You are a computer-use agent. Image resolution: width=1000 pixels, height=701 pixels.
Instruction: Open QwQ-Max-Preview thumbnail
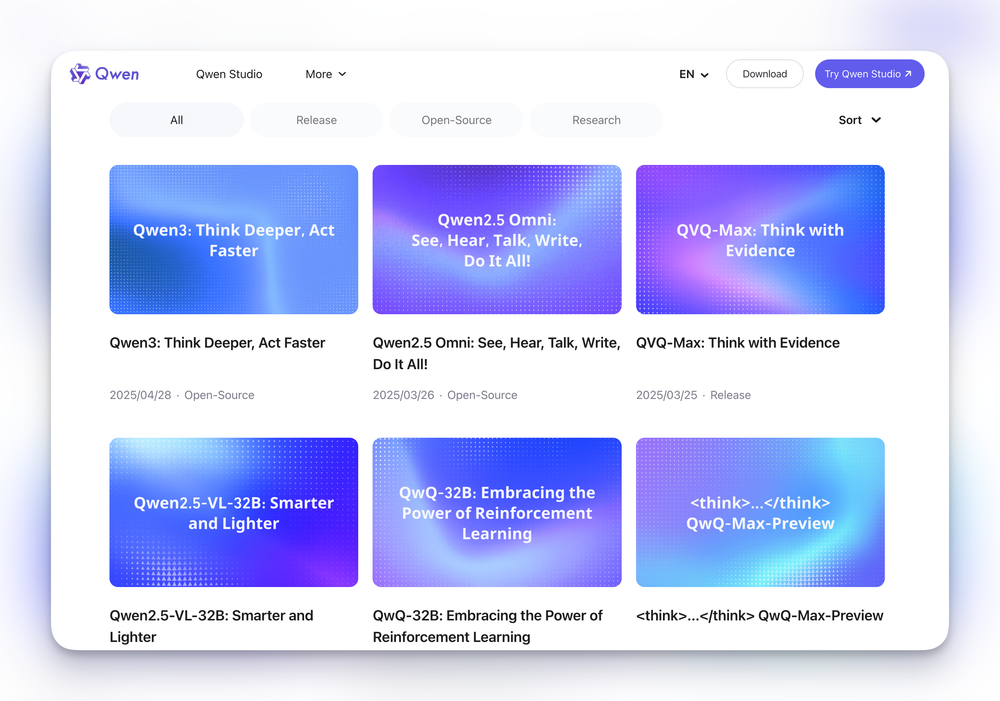point(760,512)
